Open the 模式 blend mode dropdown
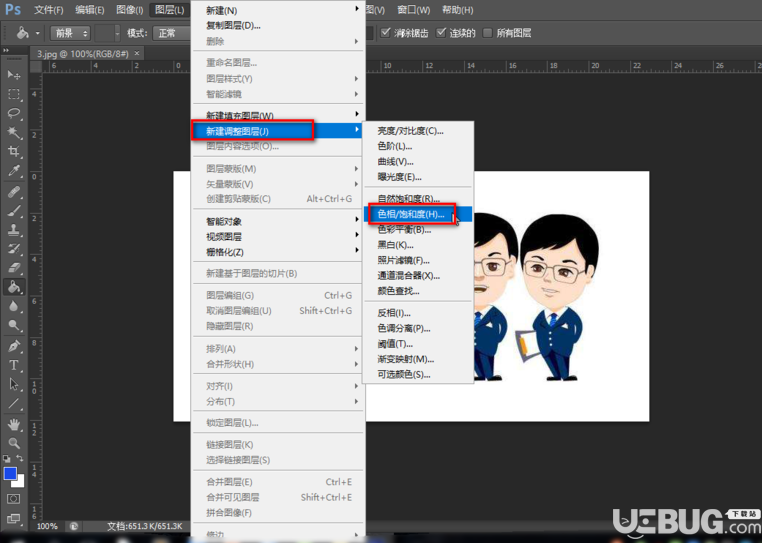The image size is (762, 543). (x=172, y=33)
